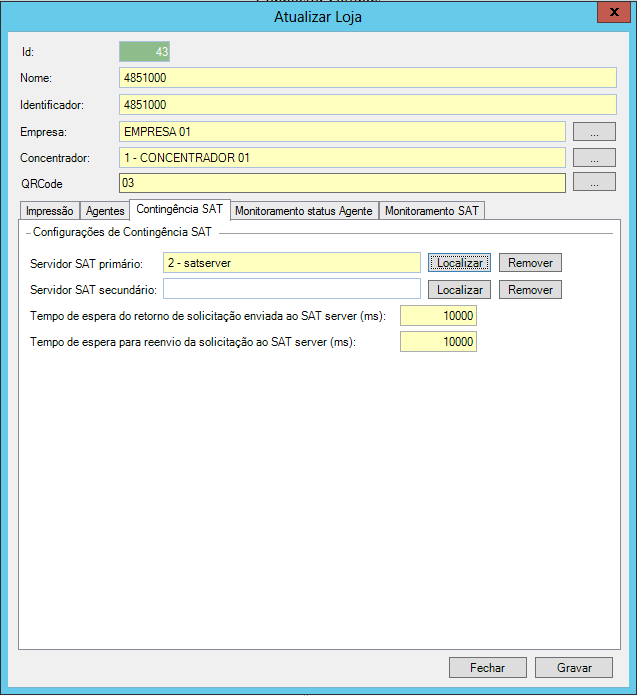Focus the Identificador input field
The width and height of the screenshot is (637, 696).
pos(367,104)
